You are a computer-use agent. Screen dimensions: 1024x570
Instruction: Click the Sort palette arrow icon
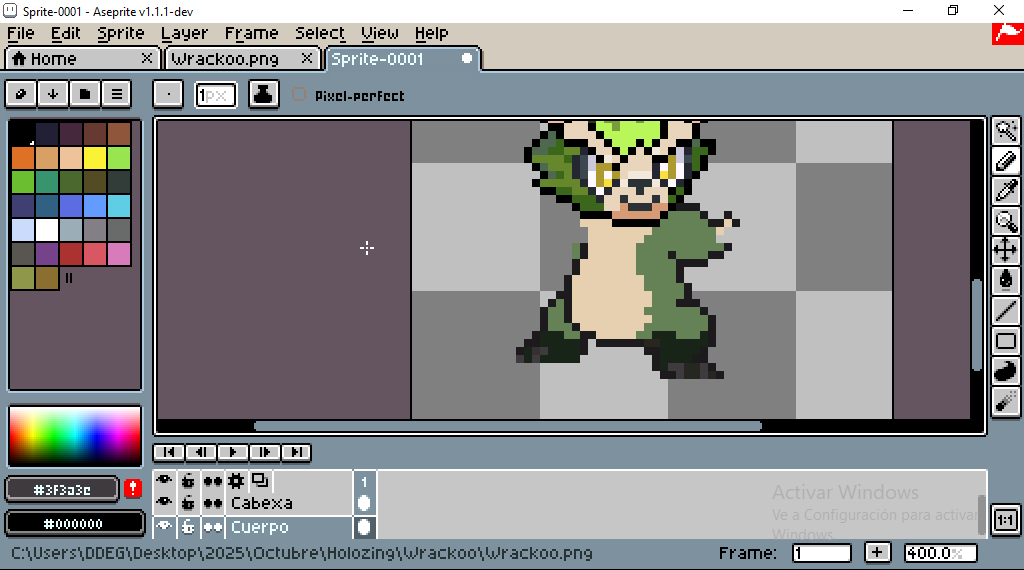tap(53, 94)
